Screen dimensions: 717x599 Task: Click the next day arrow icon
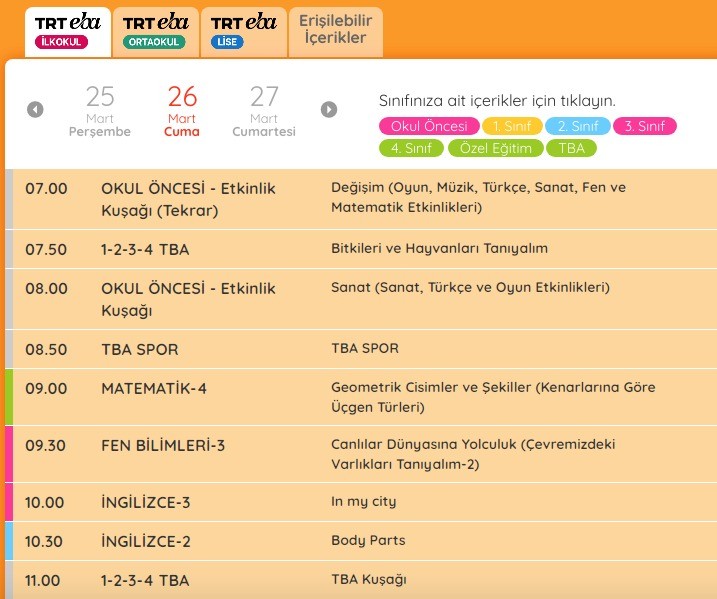(329, 110)
